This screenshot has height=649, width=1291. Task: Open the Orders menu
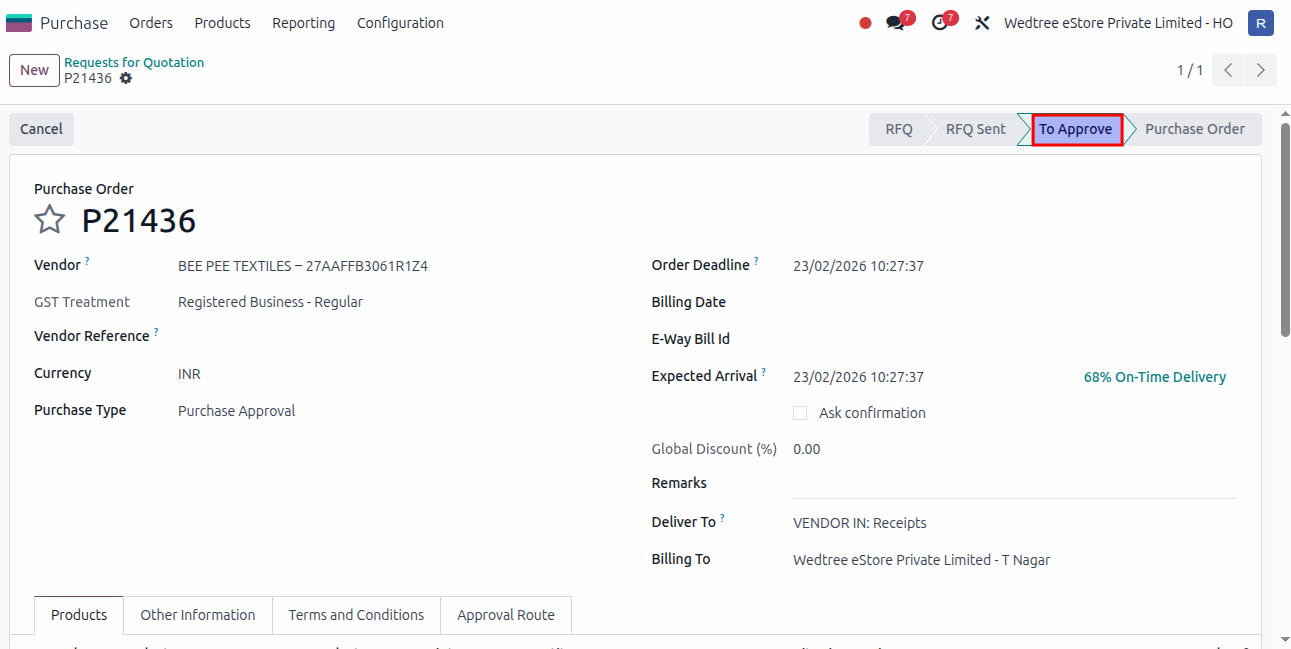pyautogui.click(x=151, y=23)
